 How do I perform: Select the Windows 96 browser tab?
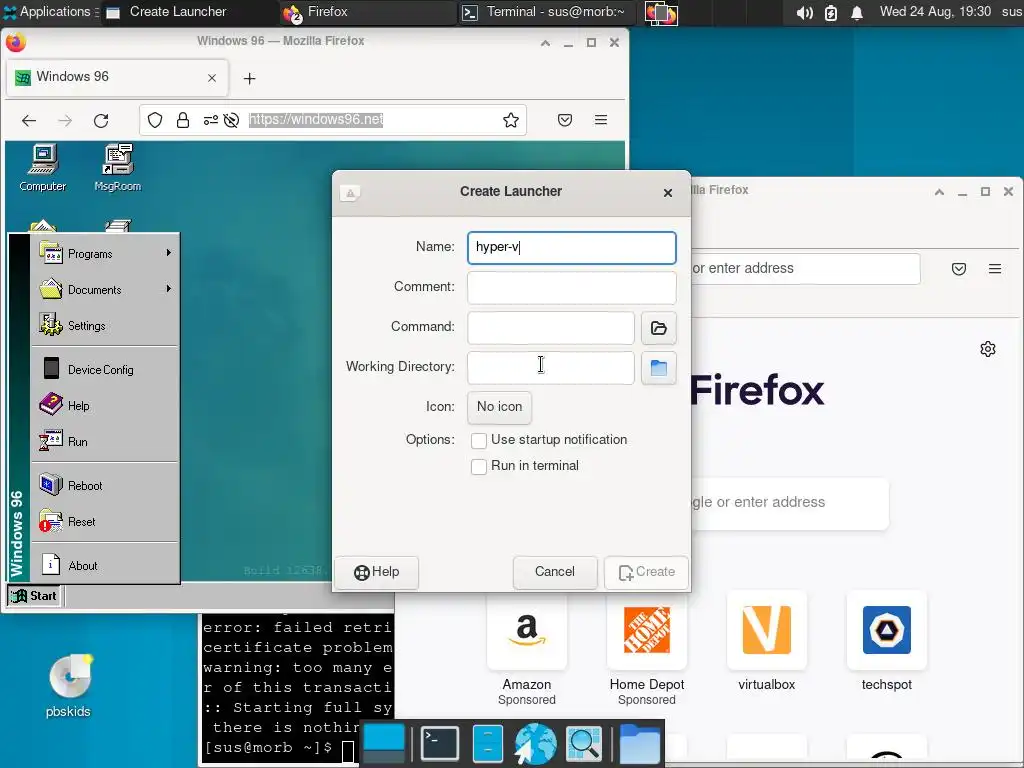(118, 78)
